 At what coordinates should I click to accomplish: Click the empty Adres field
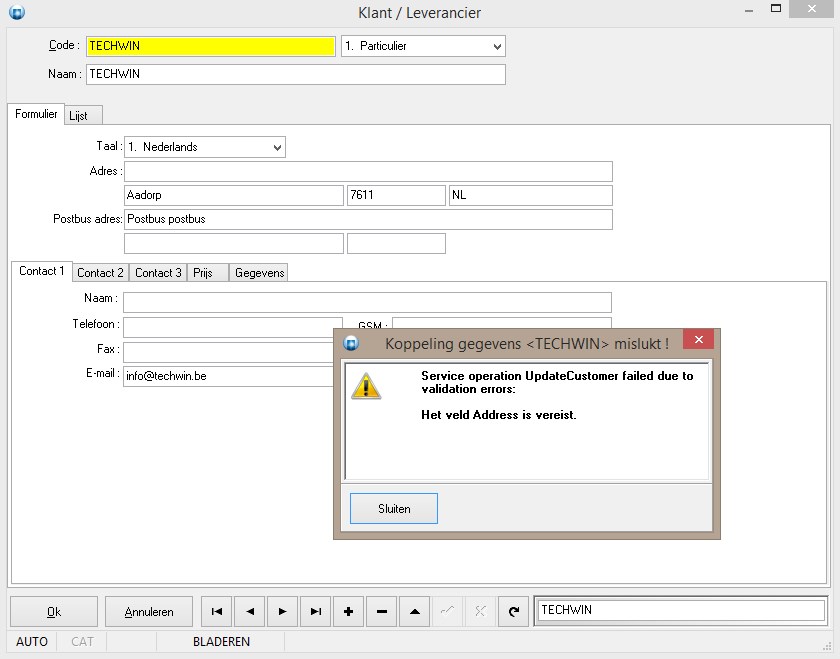point(368,171)
